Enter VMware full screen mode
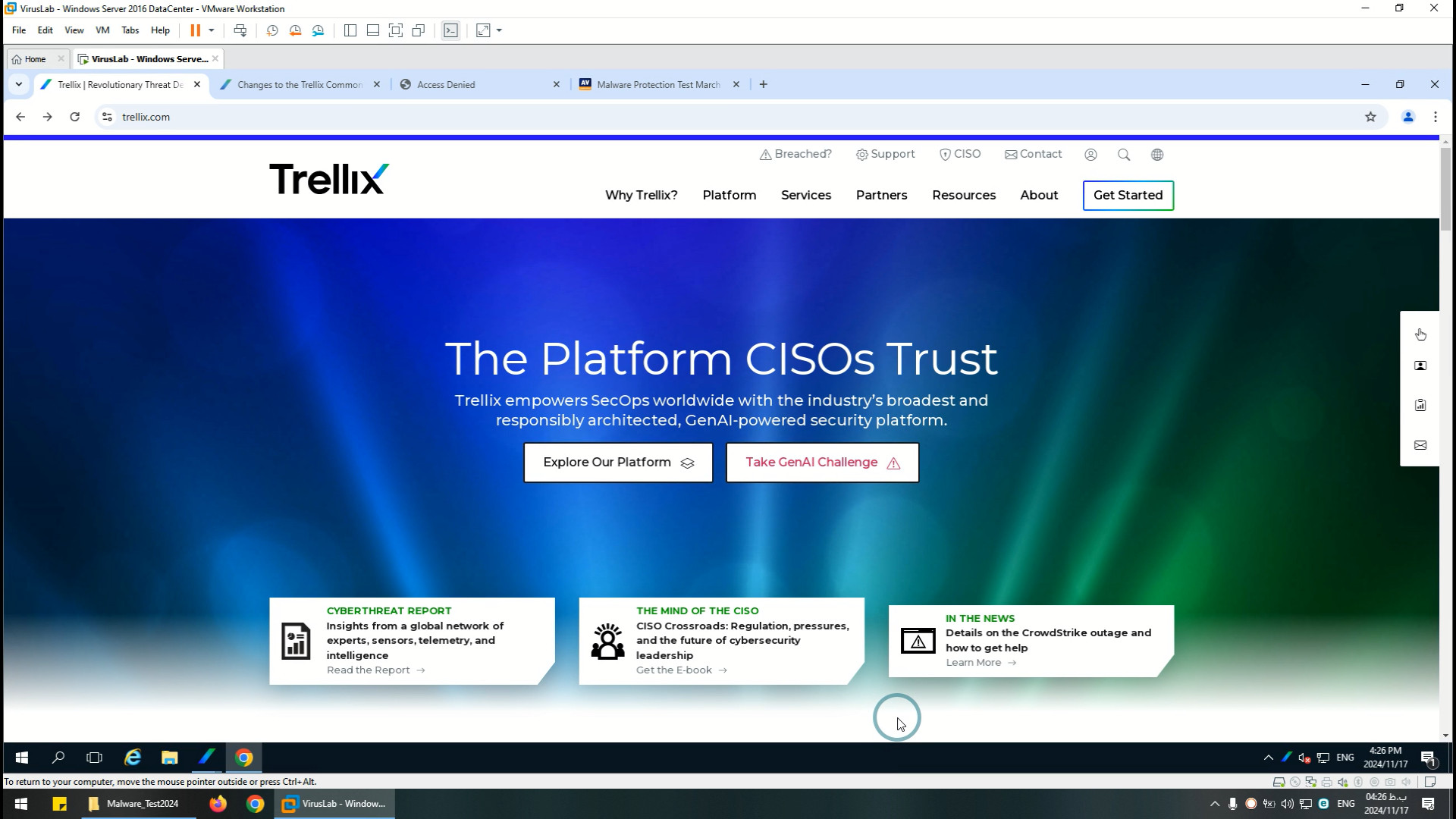 tap(396, 30)
